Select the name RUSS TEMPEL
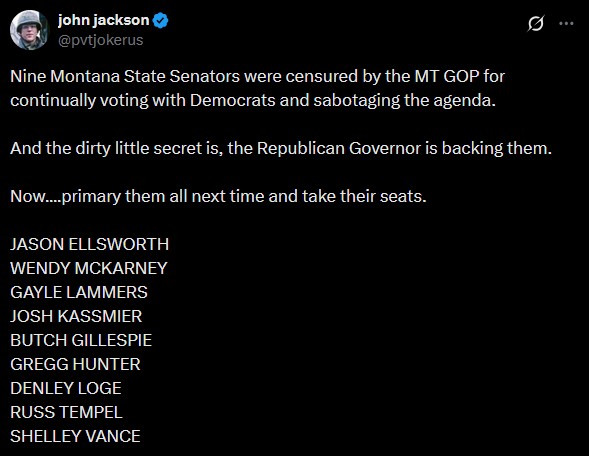The width and height of the screenshot is (589, 456). pos(66,412)
